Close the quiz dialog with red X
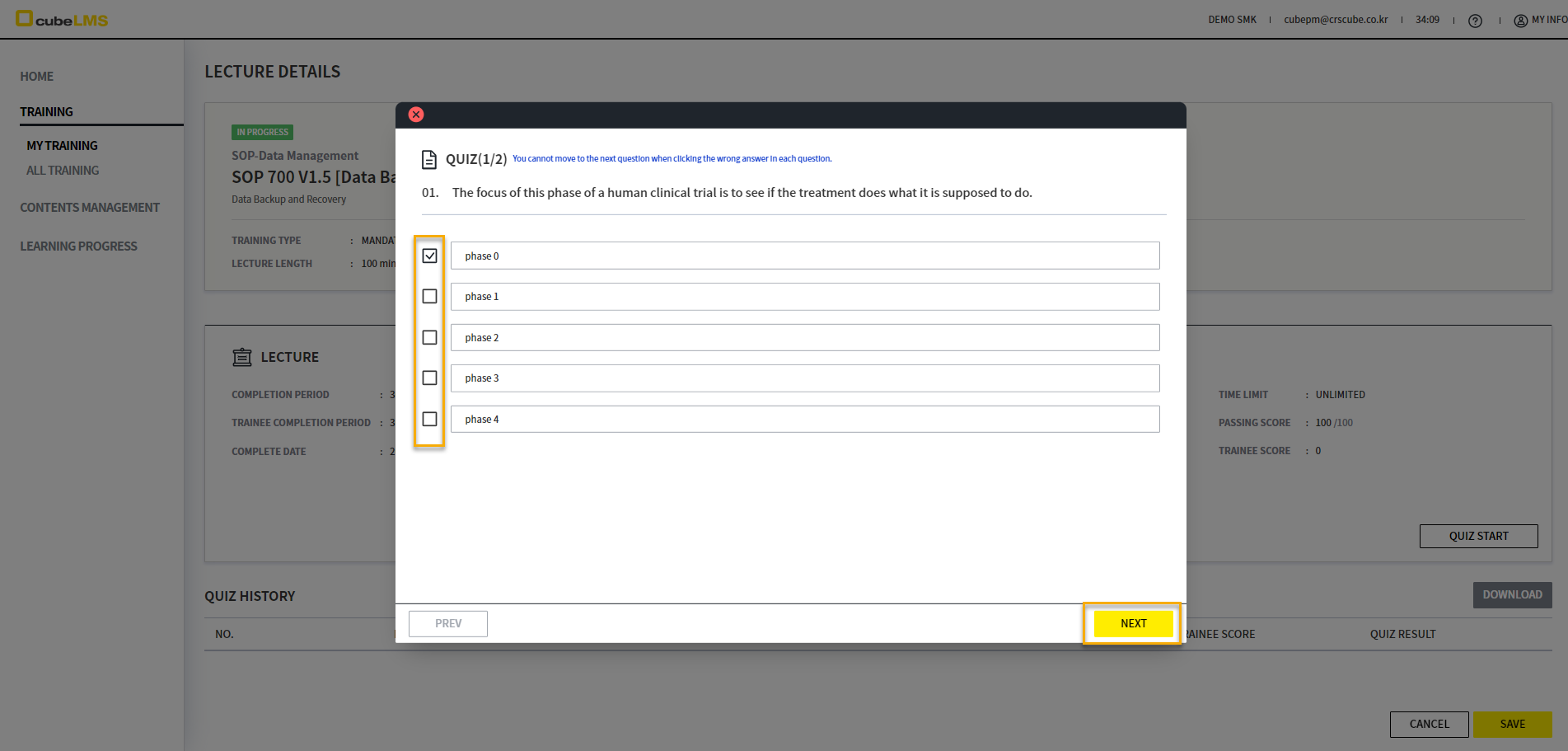The width and height of the screenshot is (1568, 751). click(x=416, y=115)
